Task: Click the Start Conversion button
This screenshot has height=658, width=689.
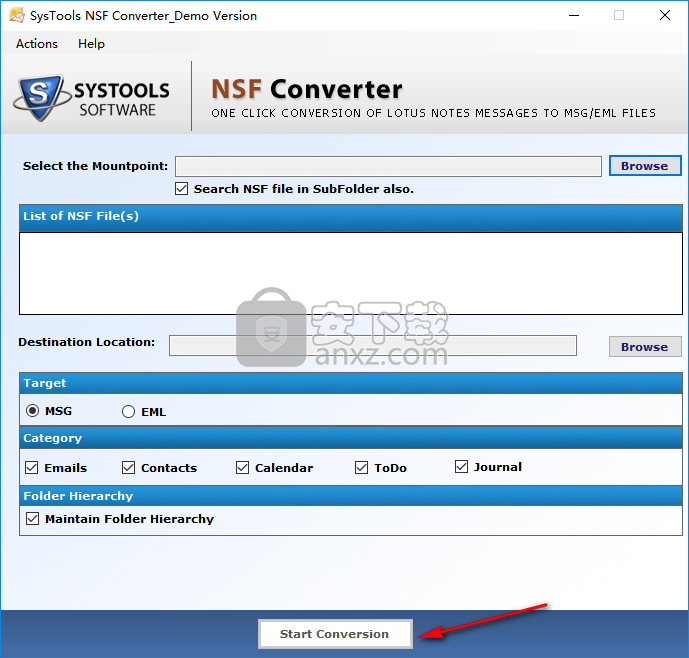Action: coord(334,634)
